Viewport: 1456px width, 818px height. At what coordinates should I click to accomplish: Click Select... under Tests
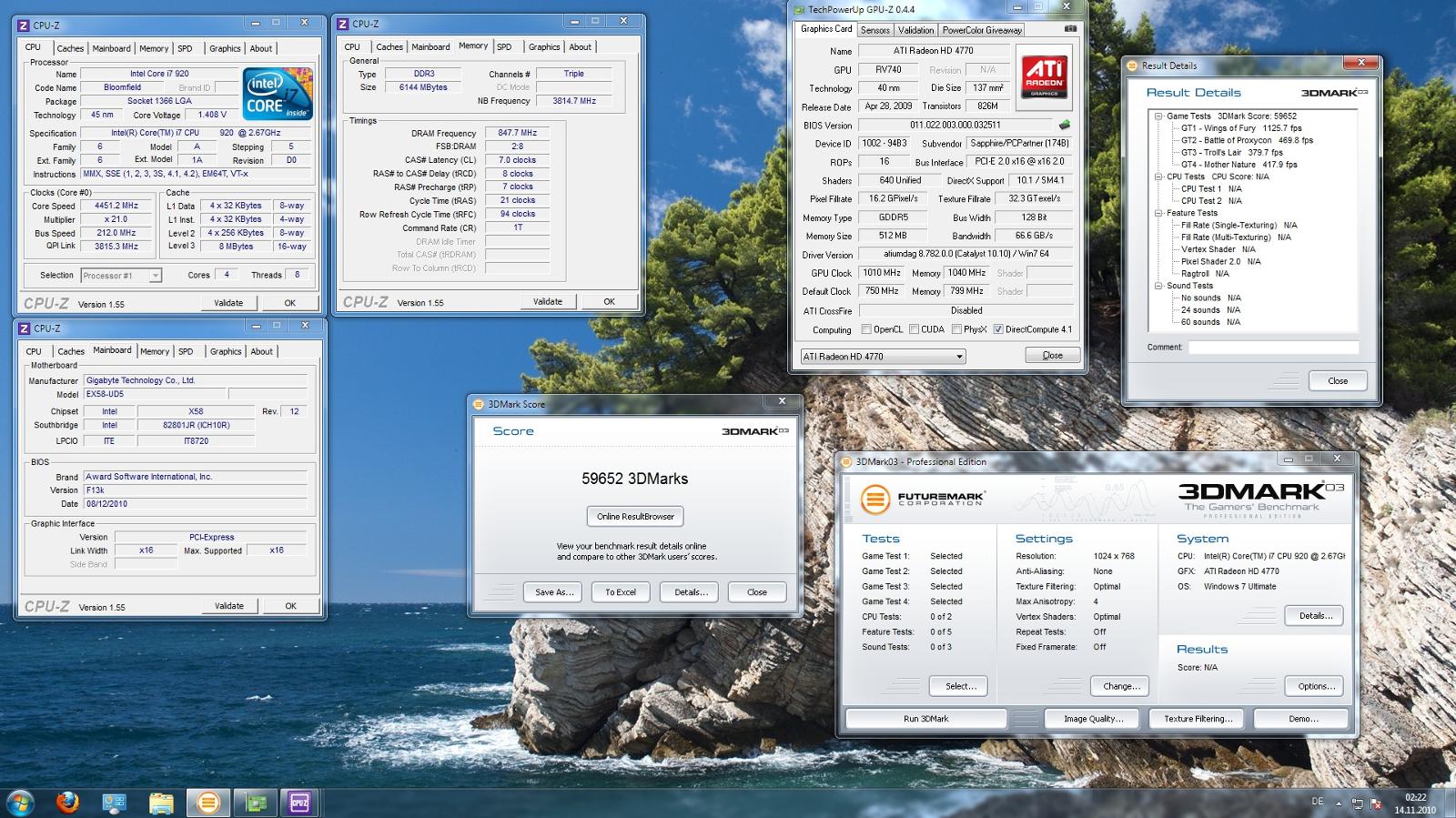tap(960, 686)
